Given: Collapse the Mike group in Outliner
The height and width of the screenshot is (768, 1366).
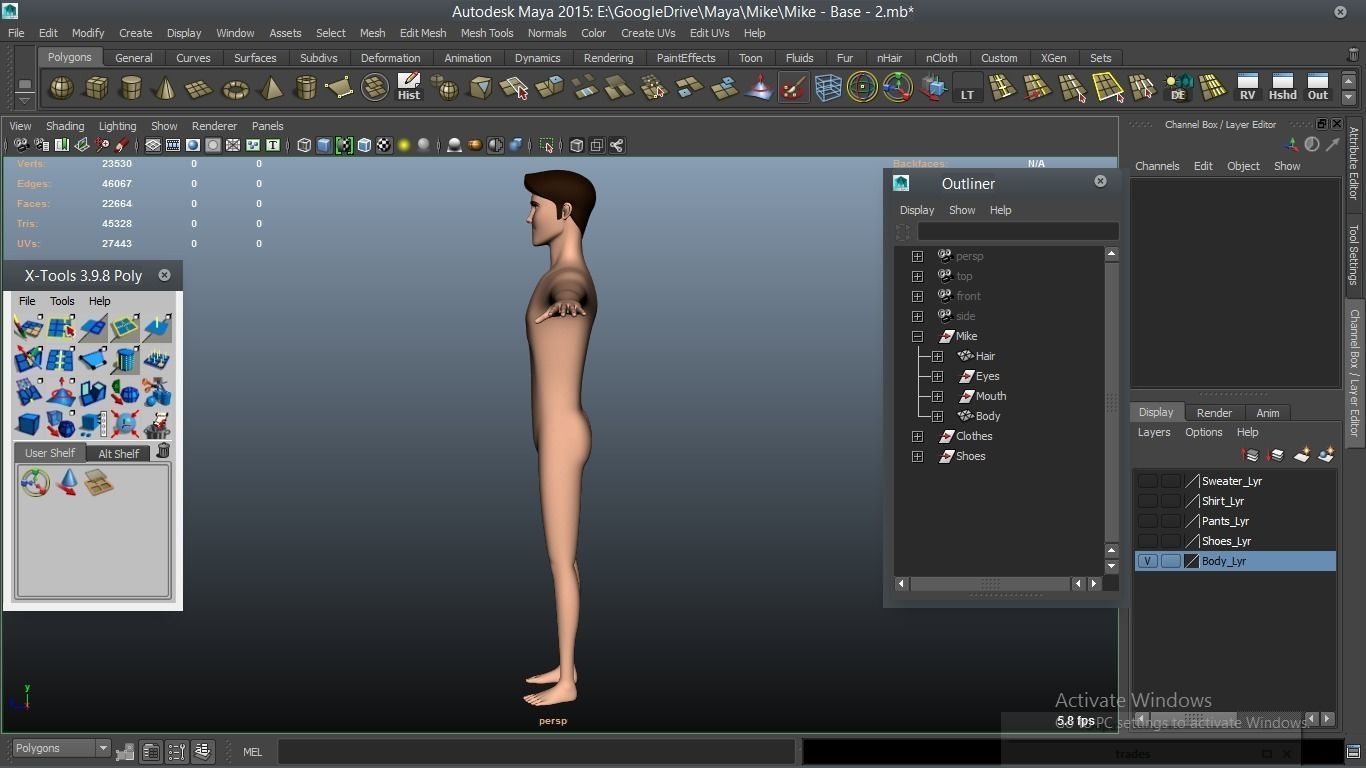Looking at the screenshot, I should click(x=917, y=336).
